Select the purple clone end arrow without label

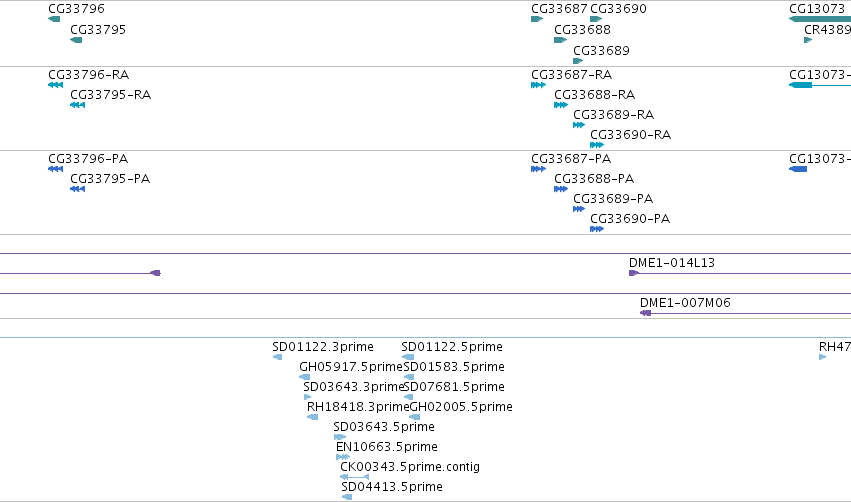(155, 273)
